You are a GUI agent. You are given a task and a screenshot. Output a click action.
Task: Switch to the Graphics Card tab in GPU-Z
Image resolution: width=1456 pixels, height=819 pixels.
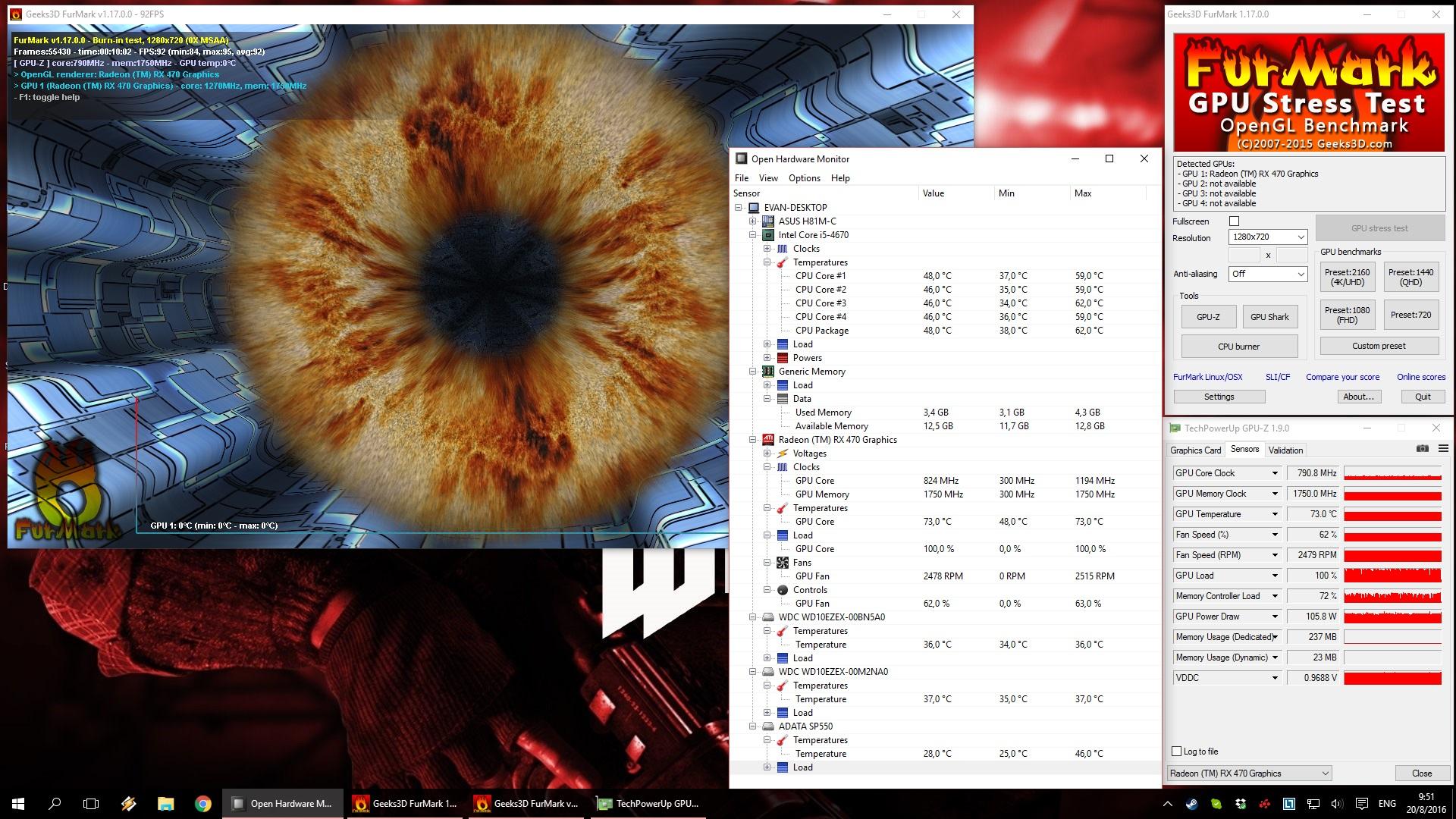[1195, 450]
